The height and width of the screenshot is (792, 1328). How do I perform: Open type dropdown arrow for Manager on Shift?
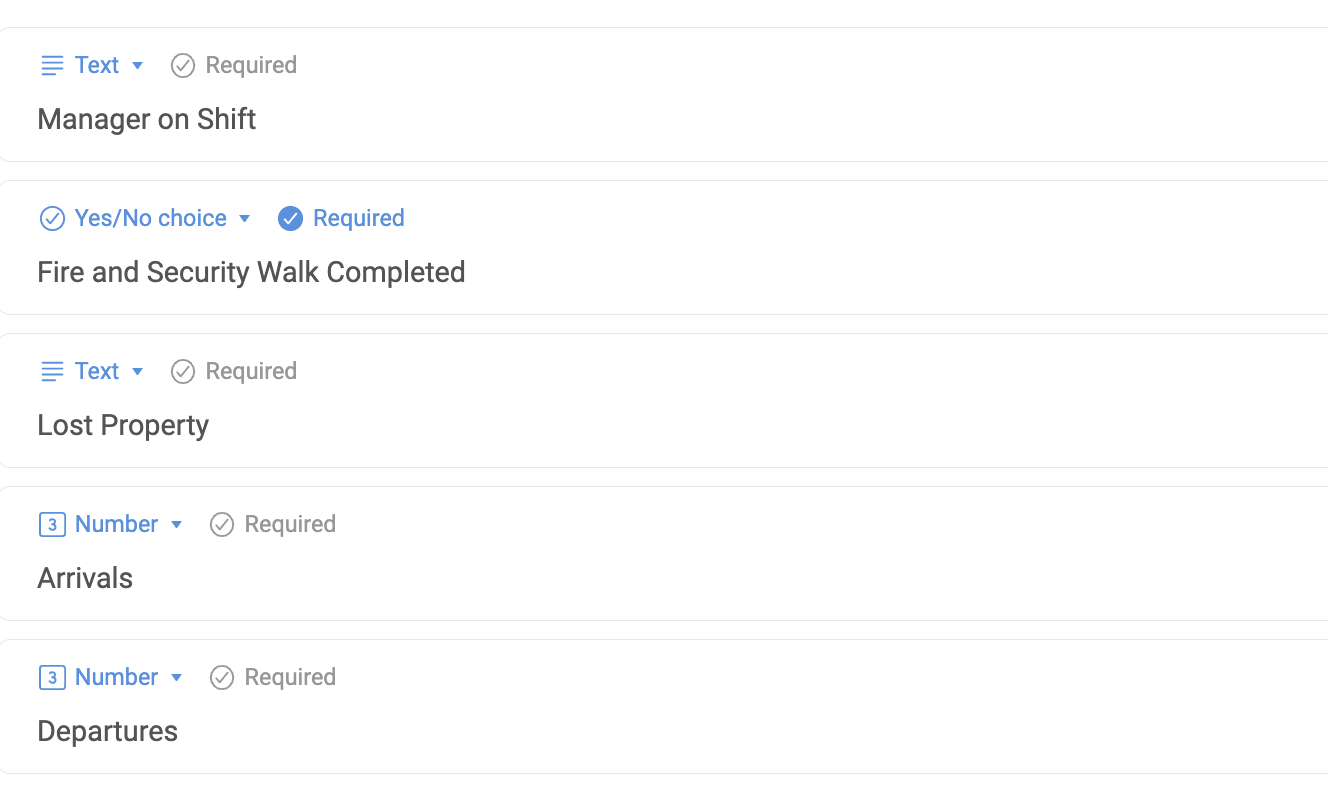138,66
